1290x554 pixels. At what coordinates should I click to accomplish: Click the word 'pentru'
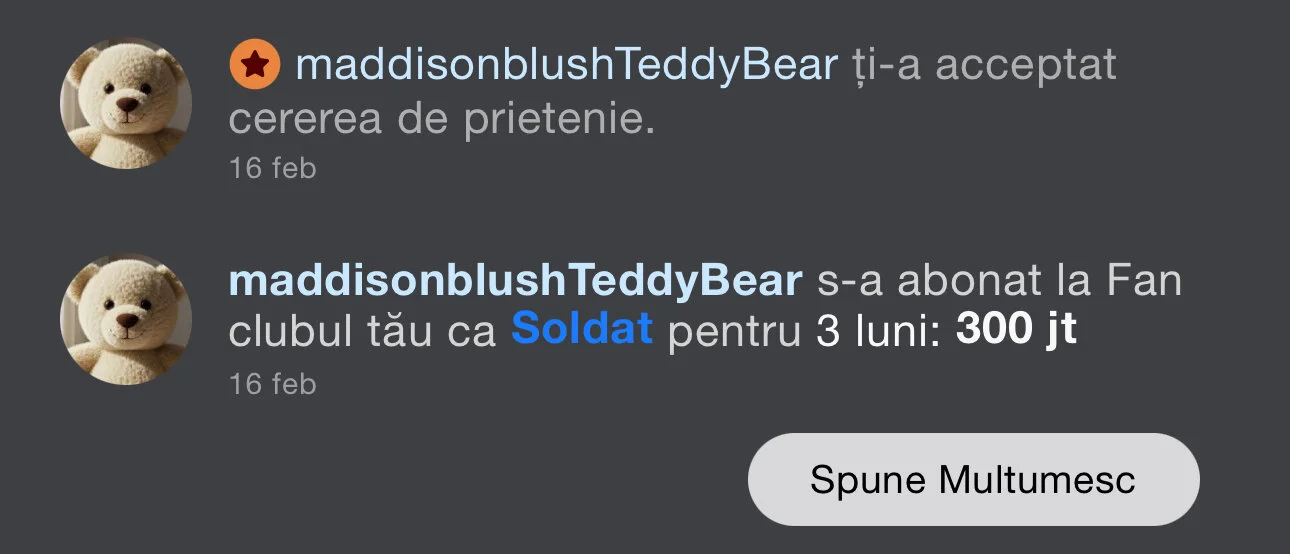734,331
